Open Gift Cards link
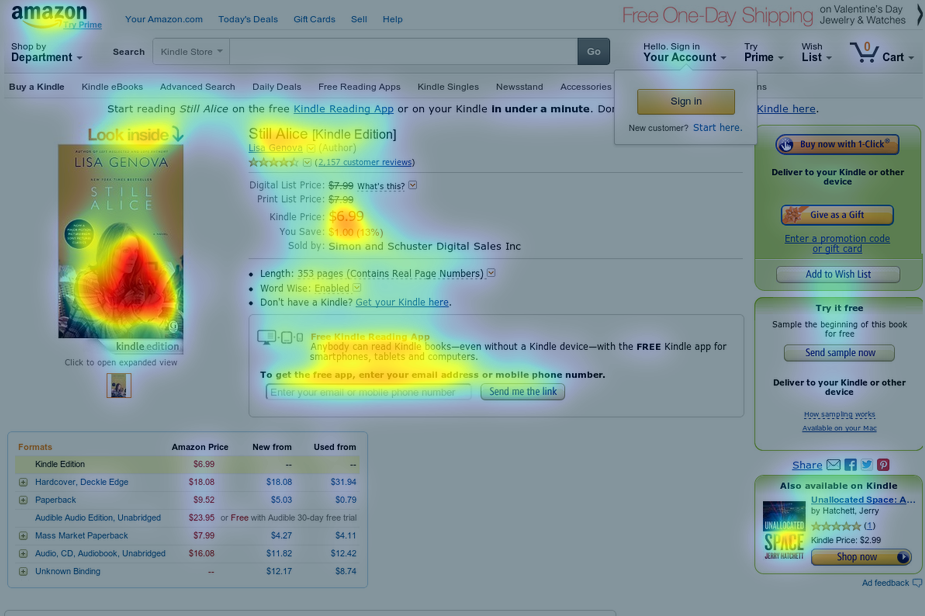Viewport: 925px width, 616px height. tap(314, 19)
